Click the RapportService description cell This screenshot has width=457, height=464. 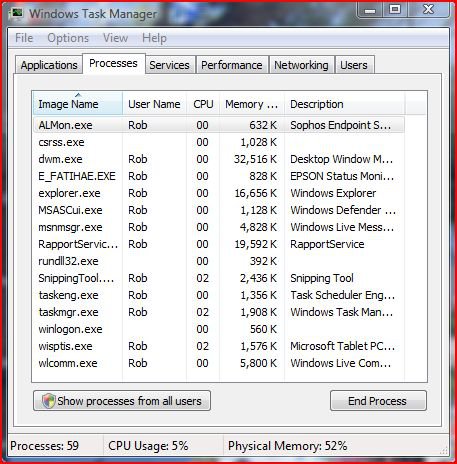pos(327,244)
